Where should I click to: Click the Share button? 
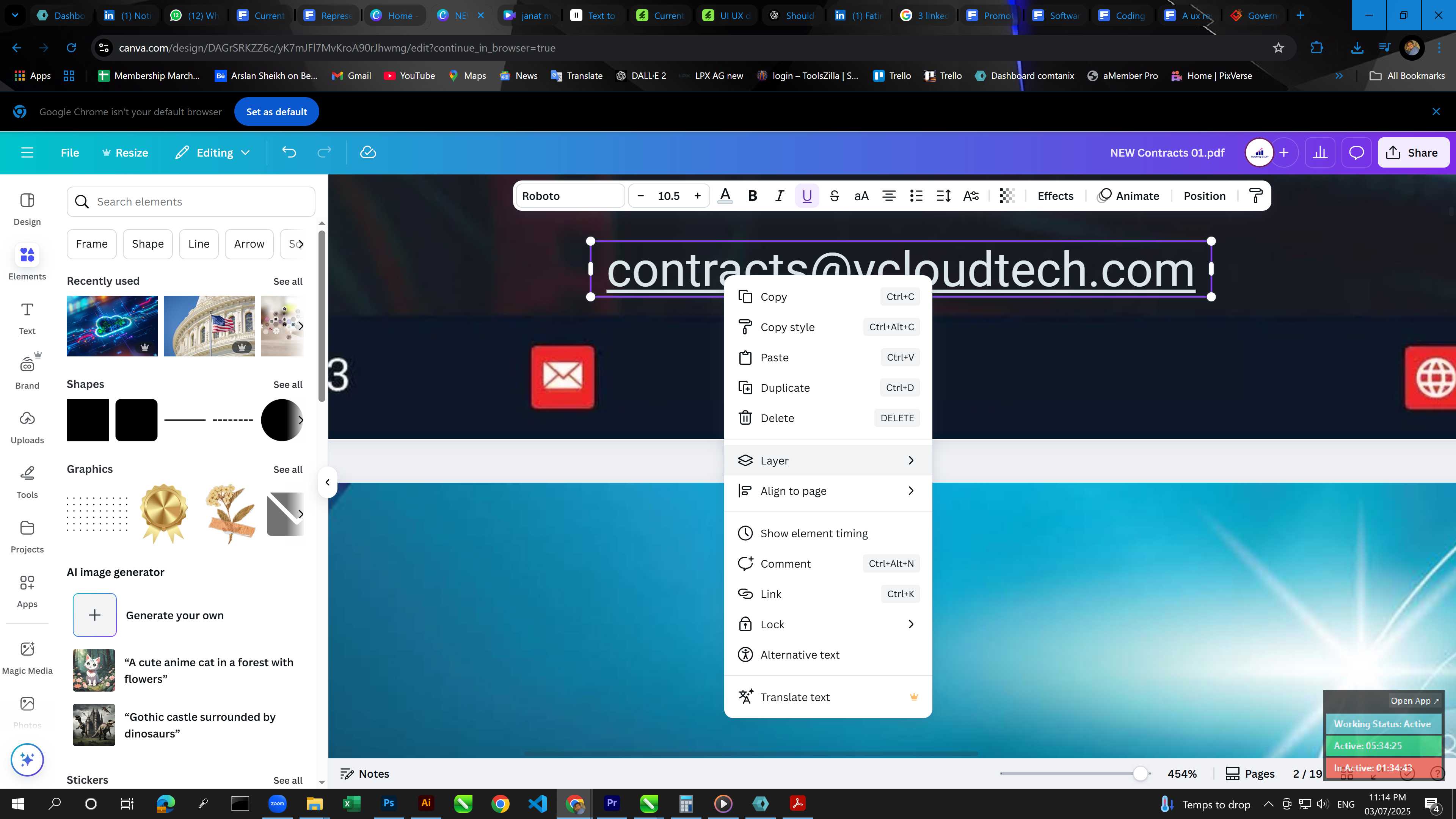pyautogui.click(x=1413, y=152)
